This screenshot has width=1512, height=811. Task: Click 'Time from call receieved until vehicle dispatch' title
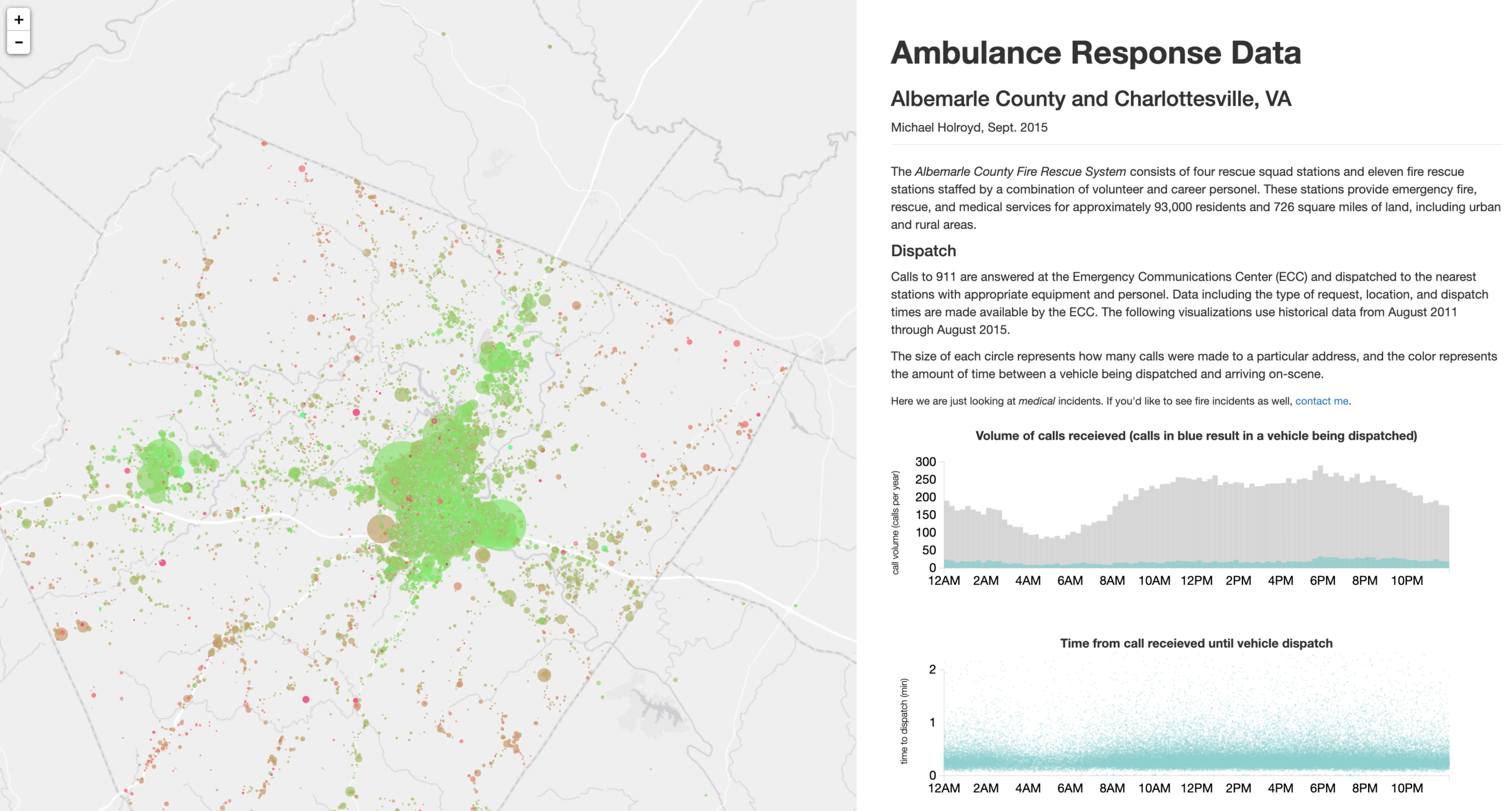[1196, 643]
